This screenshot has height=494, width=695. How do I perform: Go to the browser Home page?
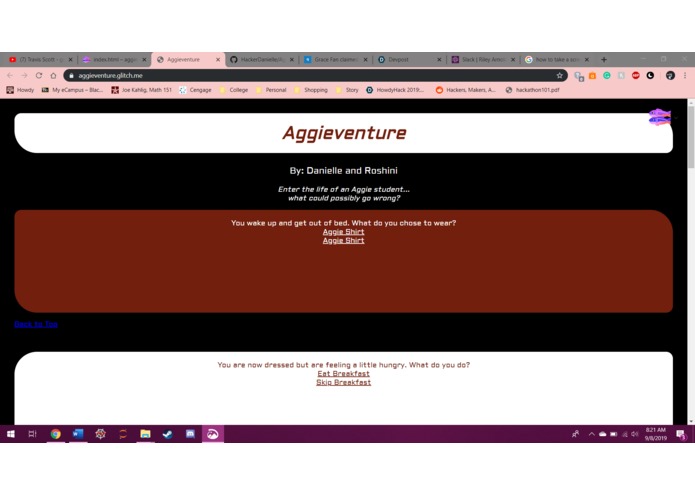click(53, 76)
